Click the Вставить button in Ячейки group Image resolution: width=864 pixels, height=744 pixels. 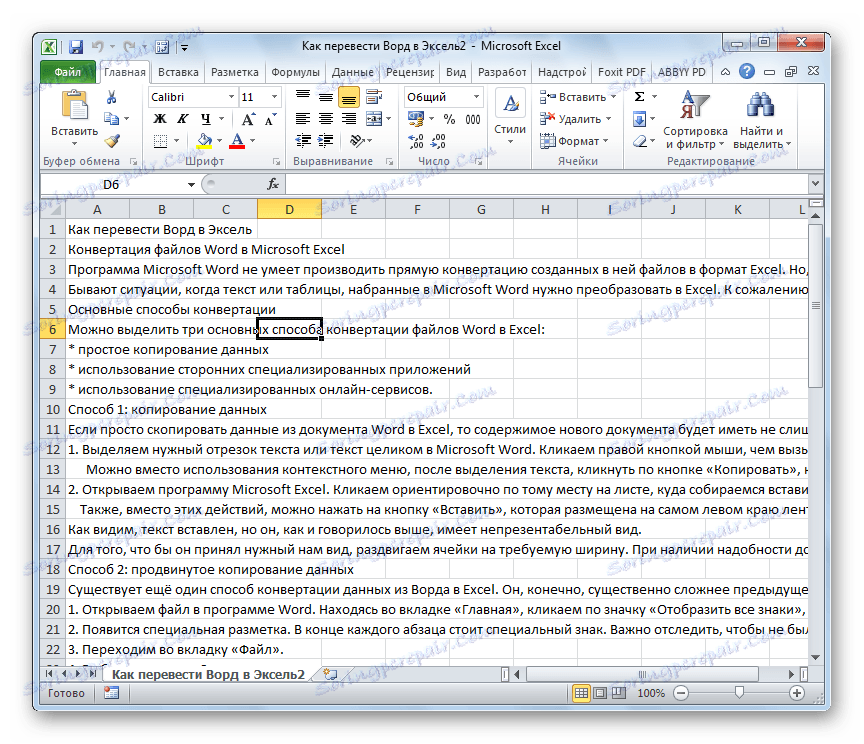coord(573,96)
